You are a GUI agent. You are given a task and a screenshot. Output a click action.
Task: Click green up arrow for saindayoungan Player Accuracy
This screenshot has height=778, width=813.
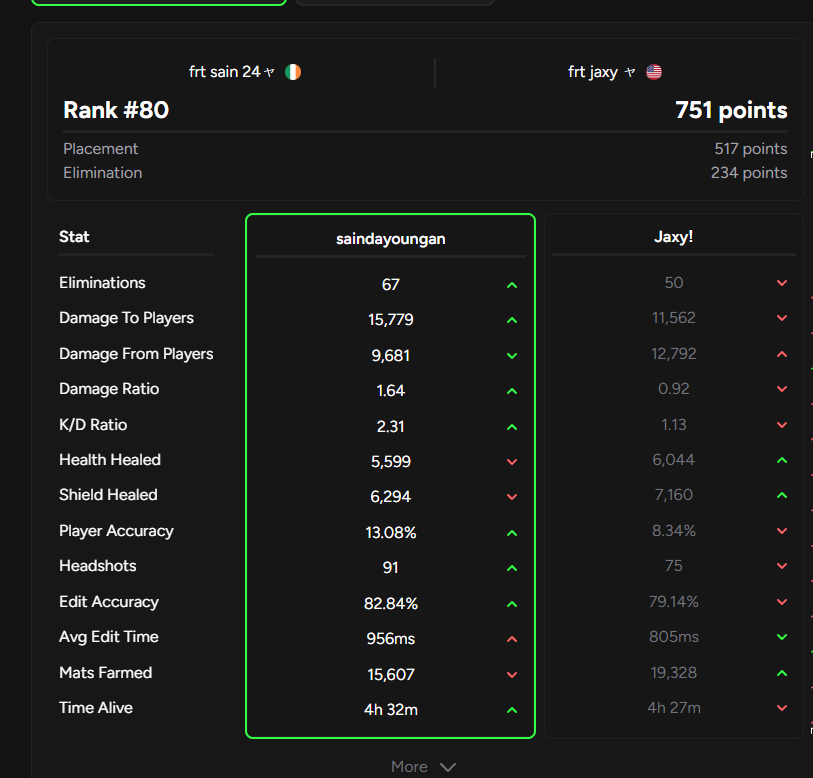click(x=512, y=533)
